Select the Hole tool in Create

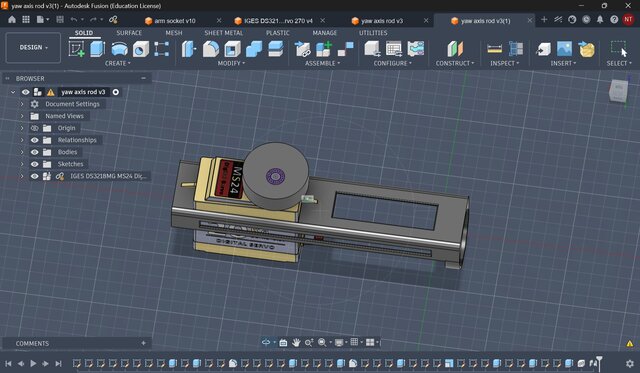140,49
